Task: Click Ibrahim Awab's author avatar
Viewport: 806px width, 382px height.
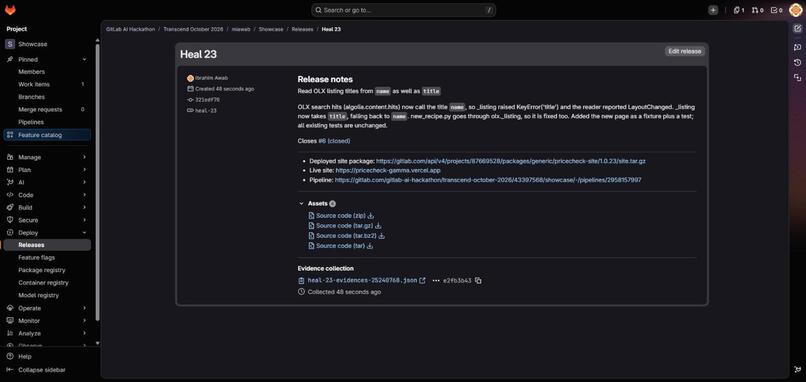Action: point(191,78)
